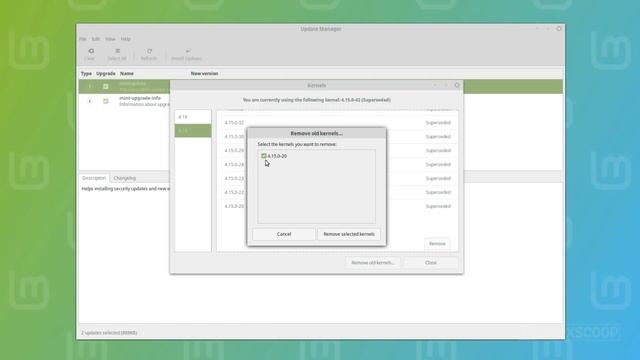Sort the update list by the Upgrade column header
Image resolution: width=640 pixels, height=360 pixels.
coord(106,73)
